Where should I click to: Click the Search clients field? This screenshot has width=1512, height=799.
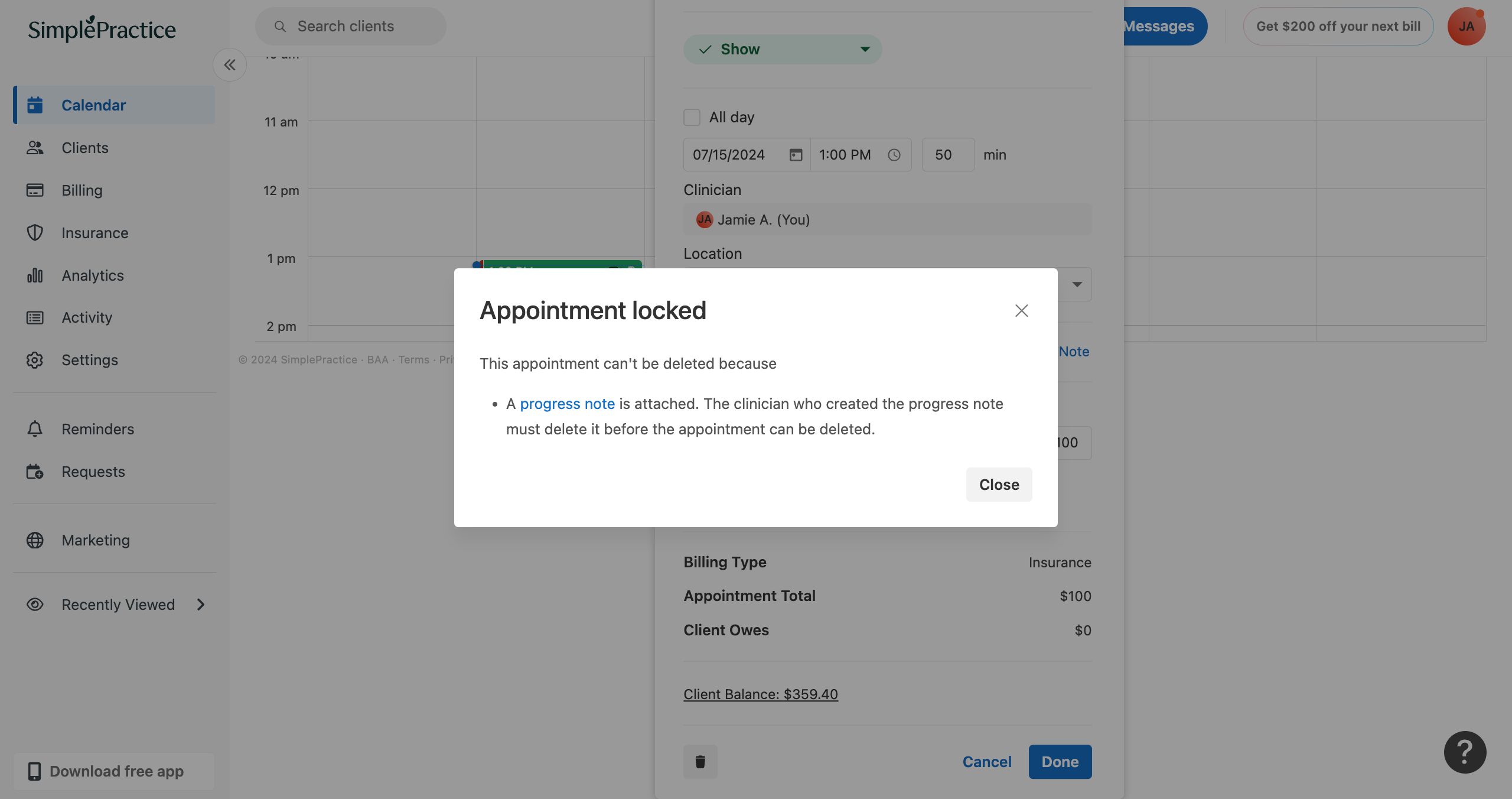350,26
